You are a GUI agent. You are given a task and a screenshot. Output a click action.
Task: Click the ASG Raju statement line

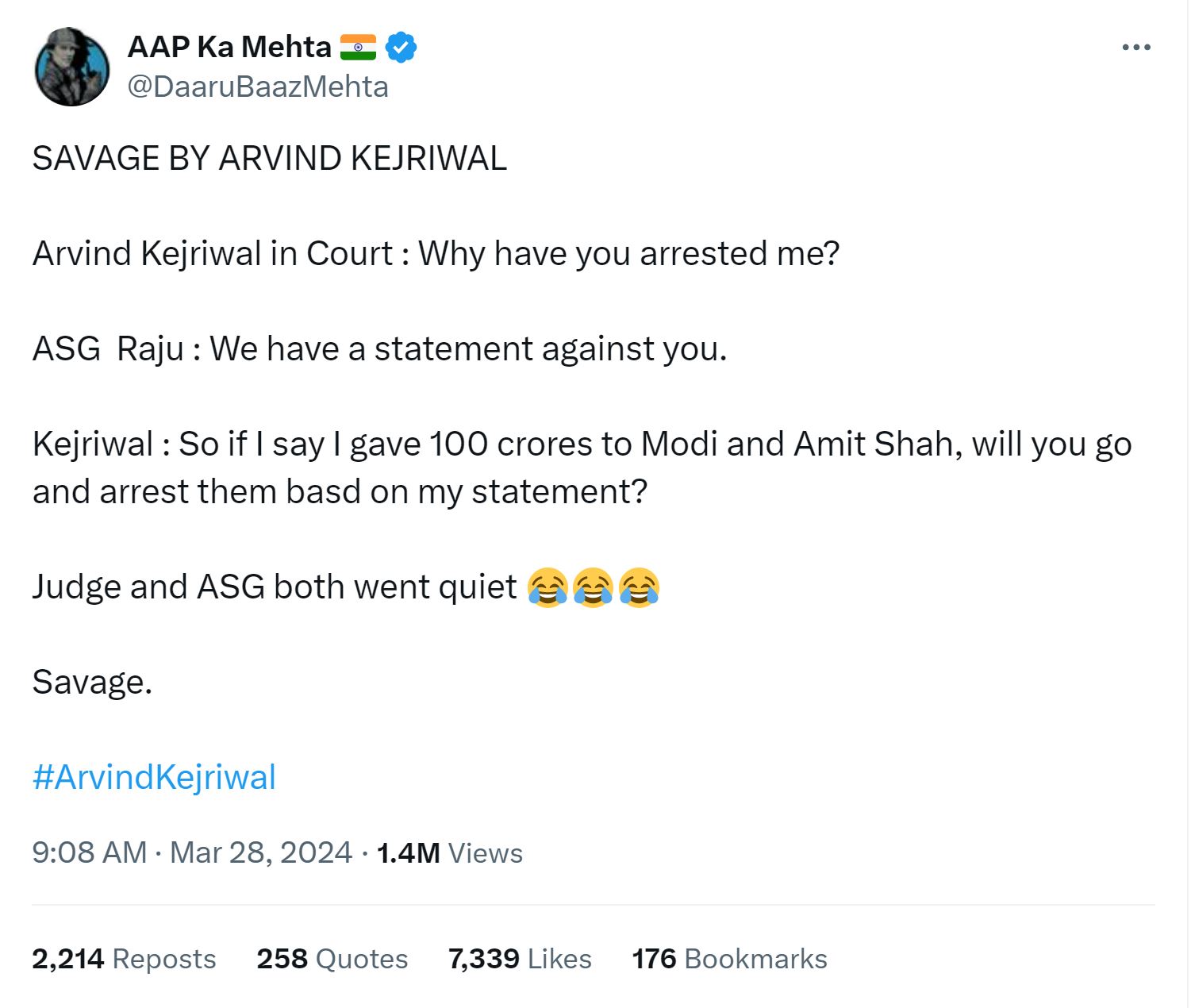(x=379, y=349)
